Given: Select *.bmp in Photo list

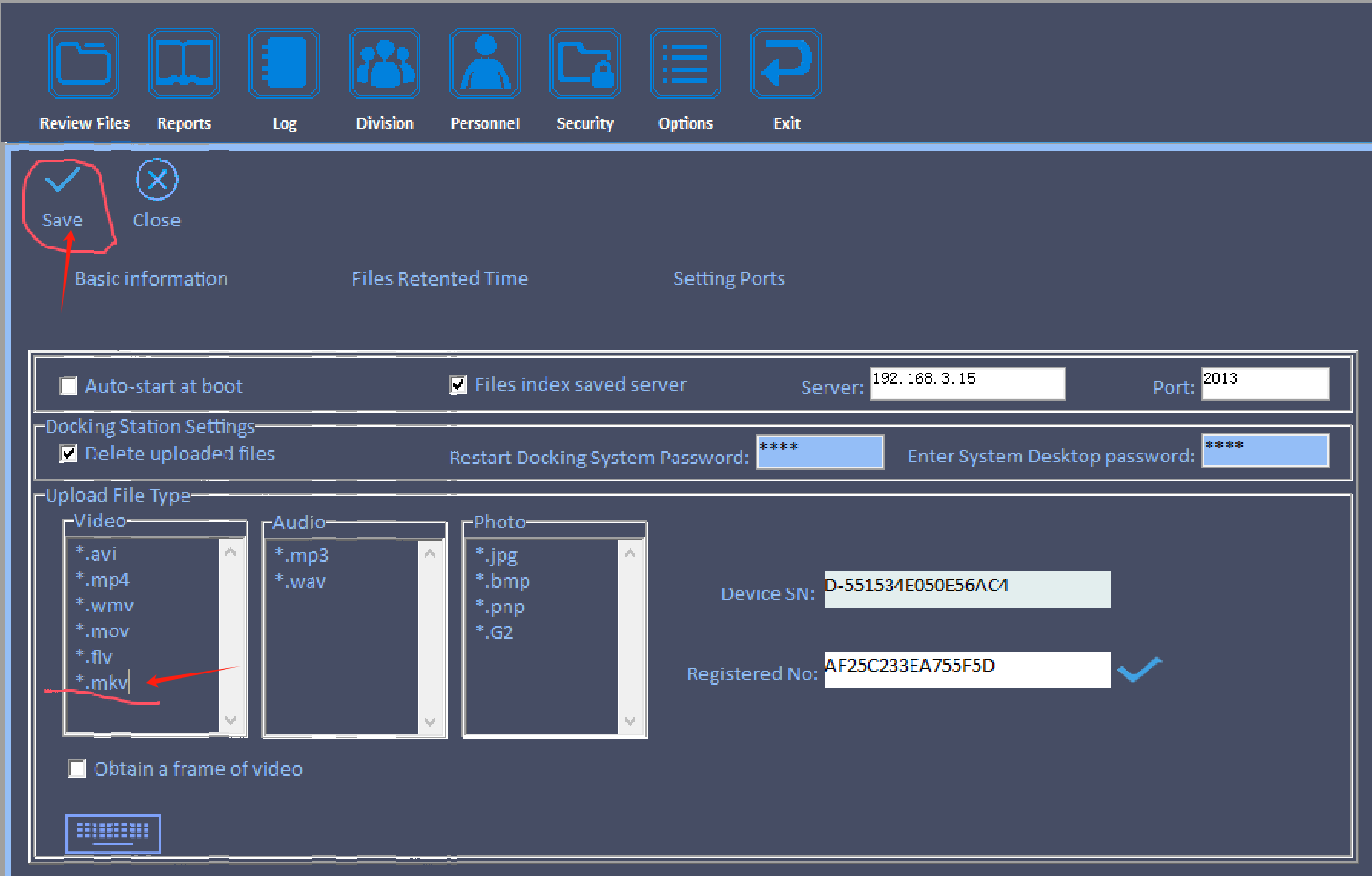Looking at the screenshot, I should [x=503, y=581].
